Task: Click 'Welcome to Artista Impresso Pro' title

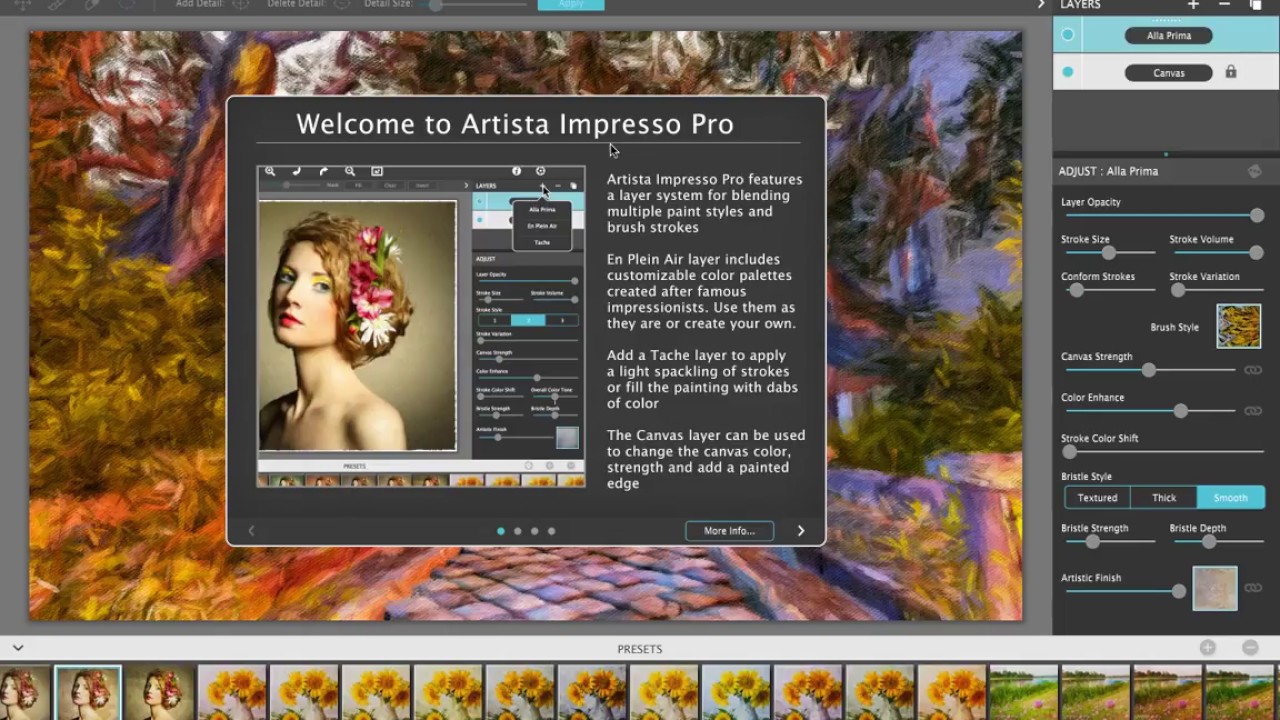Action: 515,124
